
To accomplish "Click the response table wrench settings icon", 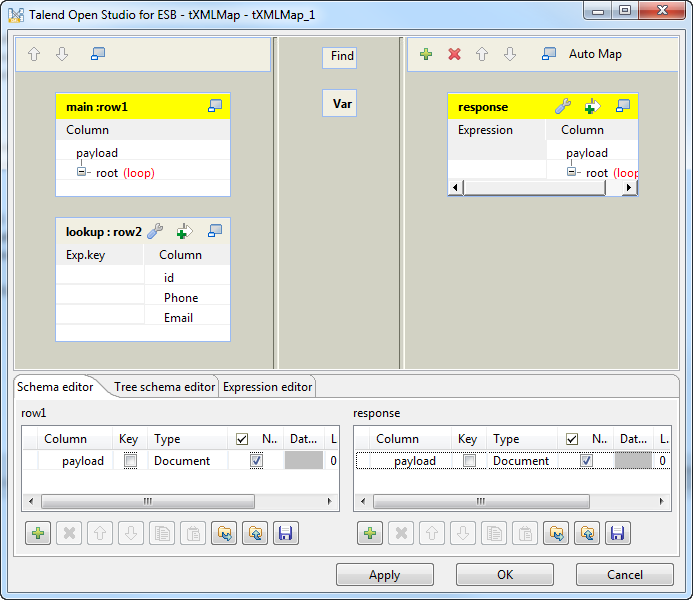I will (562, 107).
